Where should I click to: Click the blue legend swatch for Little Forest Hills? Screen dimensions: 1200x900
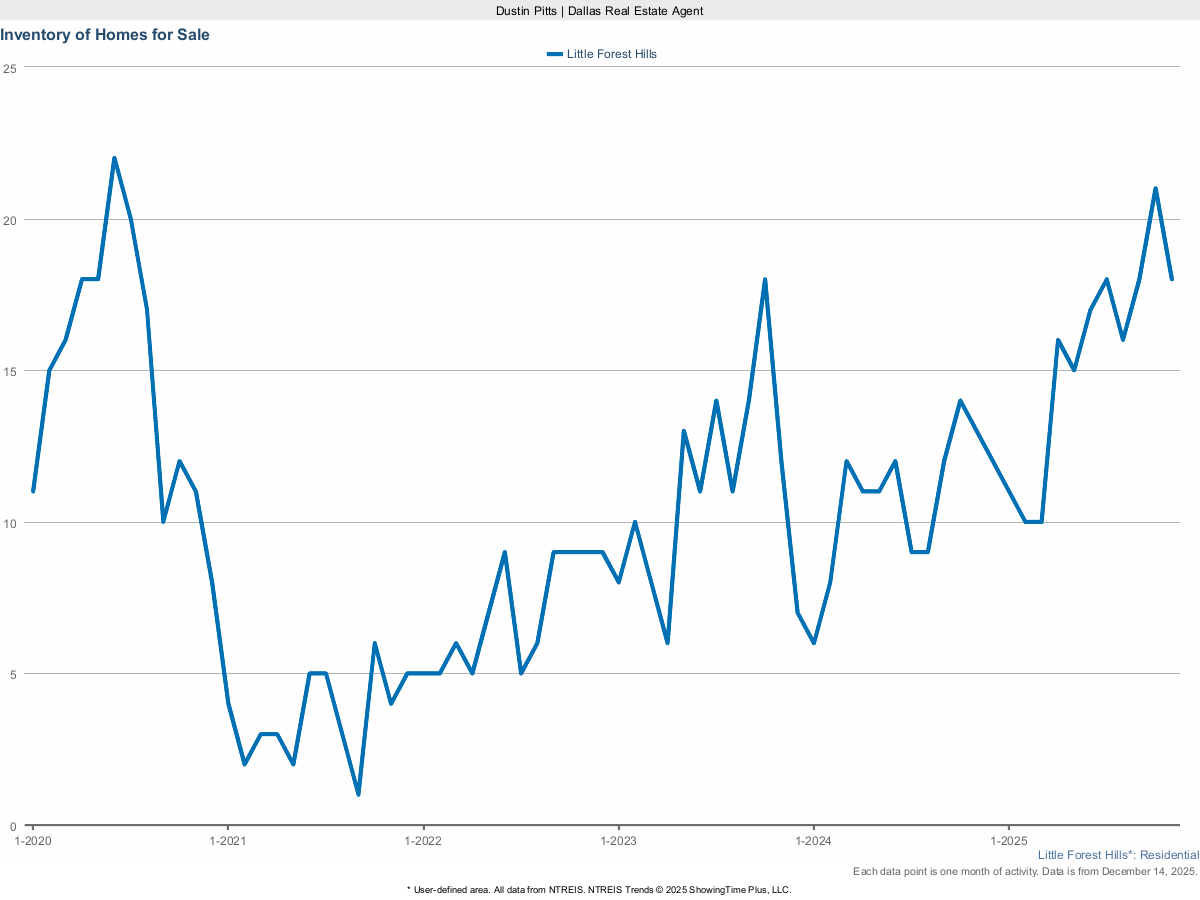coord(555,54)
